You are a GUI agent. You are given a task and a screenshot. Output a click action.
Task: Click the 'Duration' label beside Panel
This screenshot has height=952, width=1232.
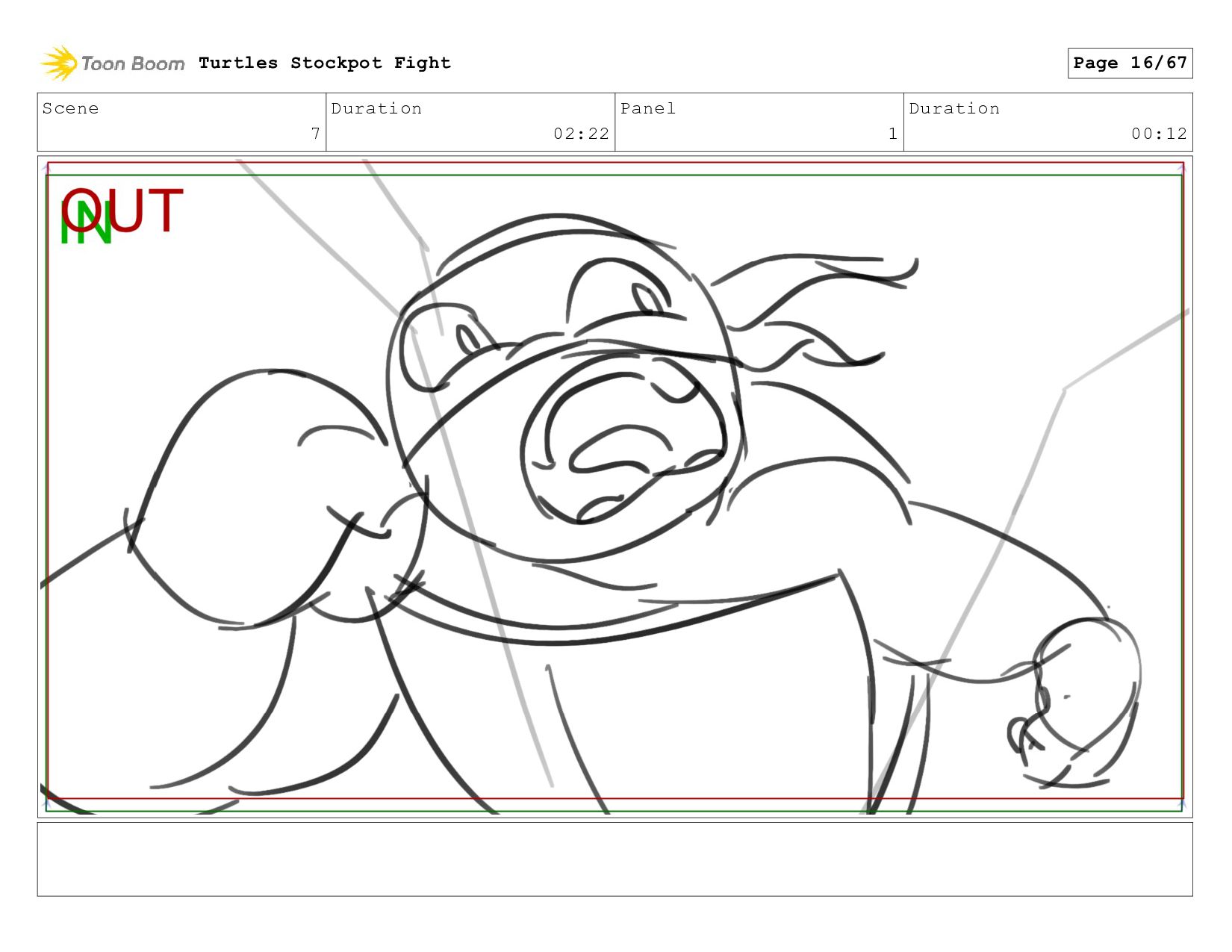coord(954,108)
